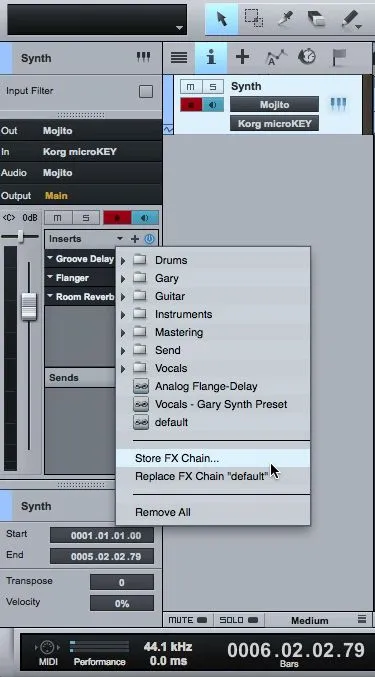Open Groove Delay insert menu arrow

(50, 258)
